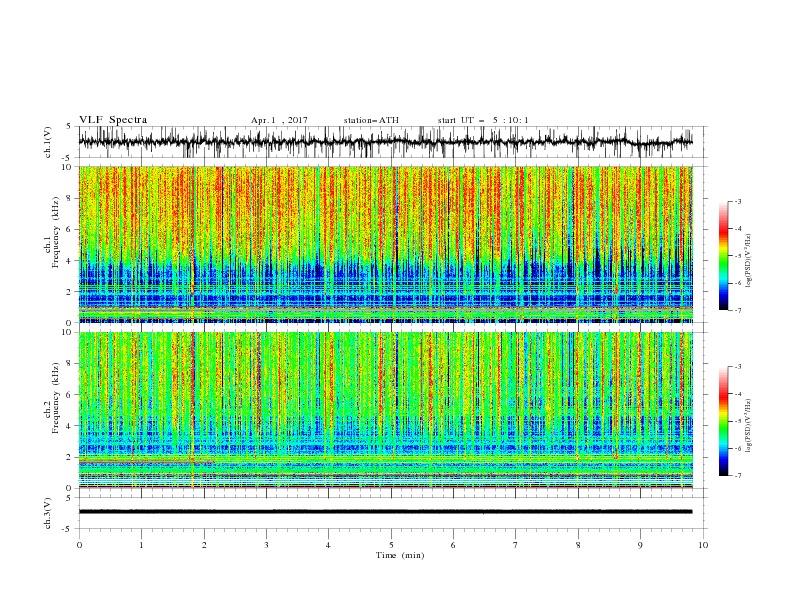Select the ch.2 colorbar "log(PSD)(V²/Hz)" label
Screen dimensions: 792x612
pyautogui.click(x=749, y=426)
